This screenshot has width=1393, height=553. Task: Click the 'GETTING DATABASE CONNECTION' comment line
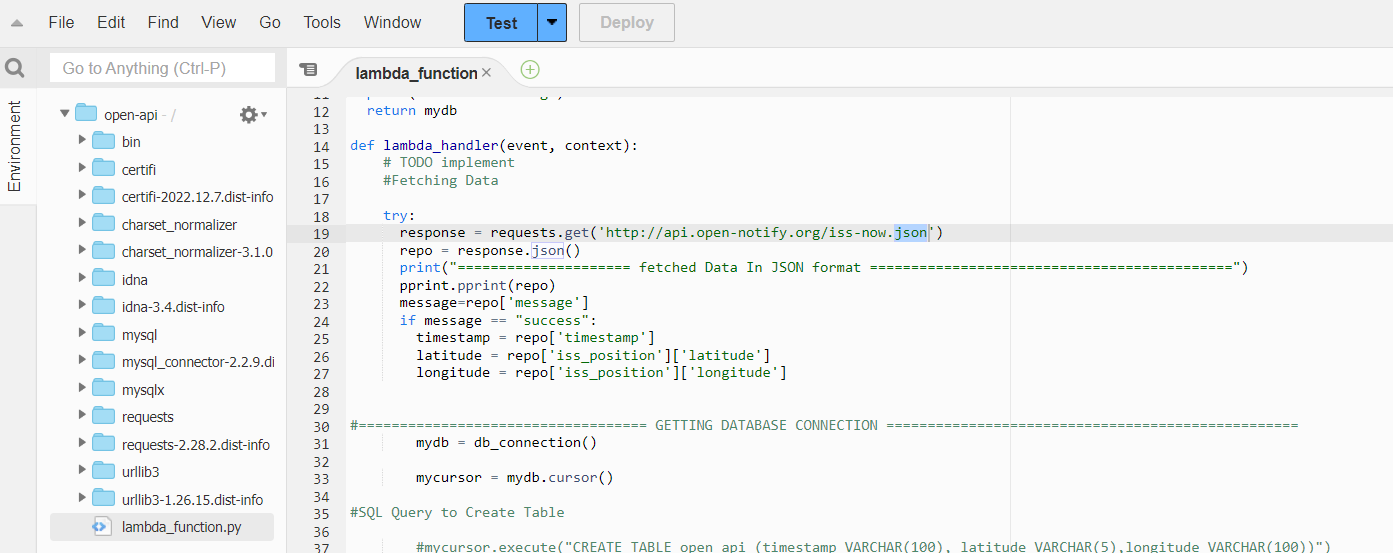(x=824, y=425)
